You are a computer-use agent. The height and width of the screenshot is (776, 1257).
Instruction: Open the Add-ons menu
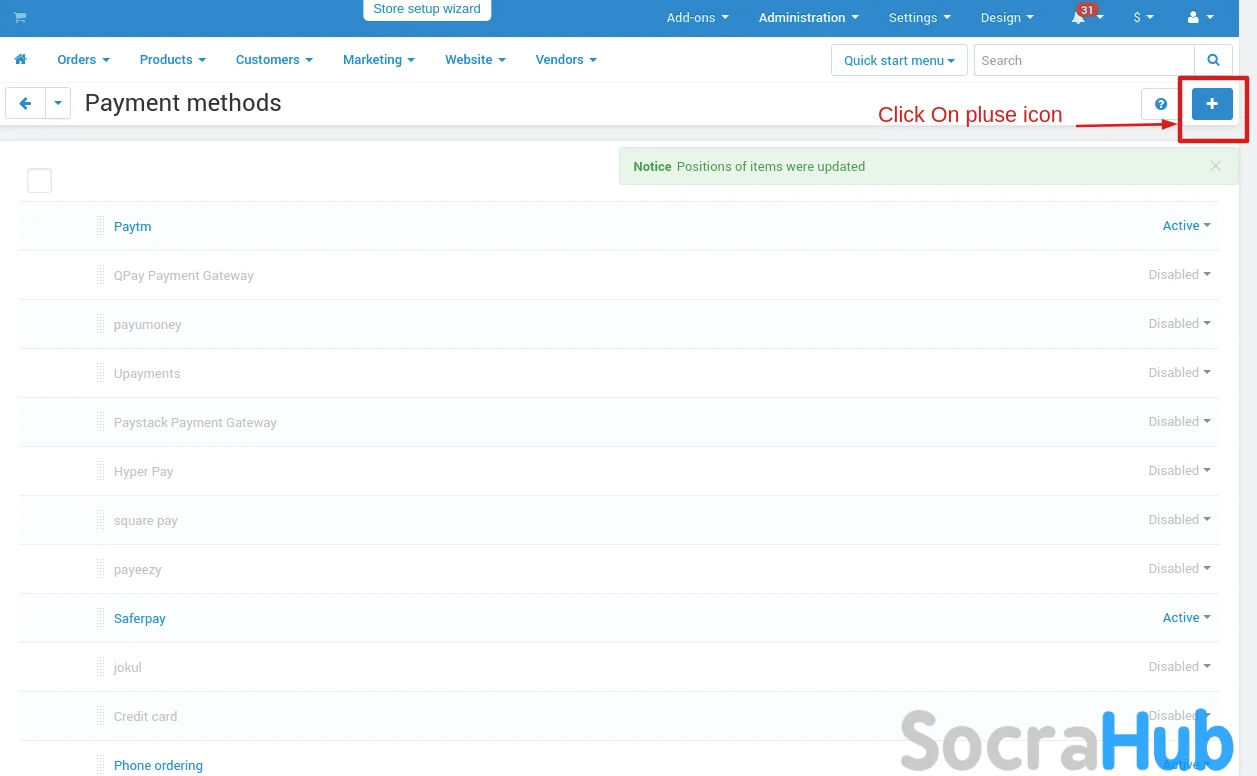pyautogui.click(x=697, y=18)
